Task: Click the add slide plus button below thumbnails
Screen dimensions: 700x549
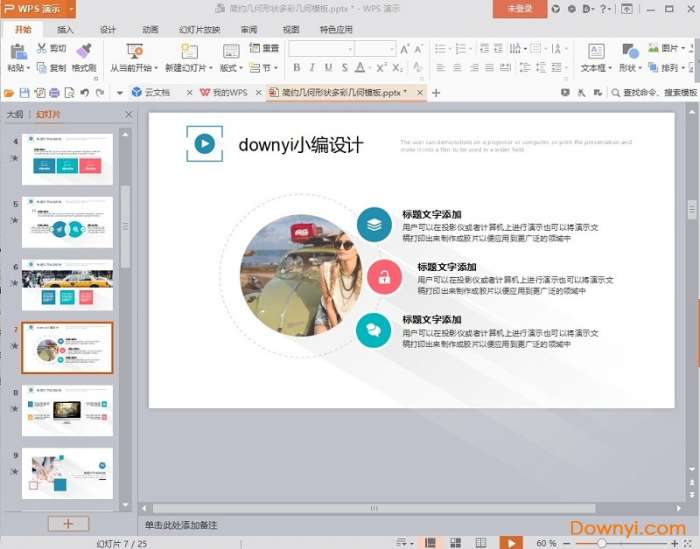Action: 68,523
